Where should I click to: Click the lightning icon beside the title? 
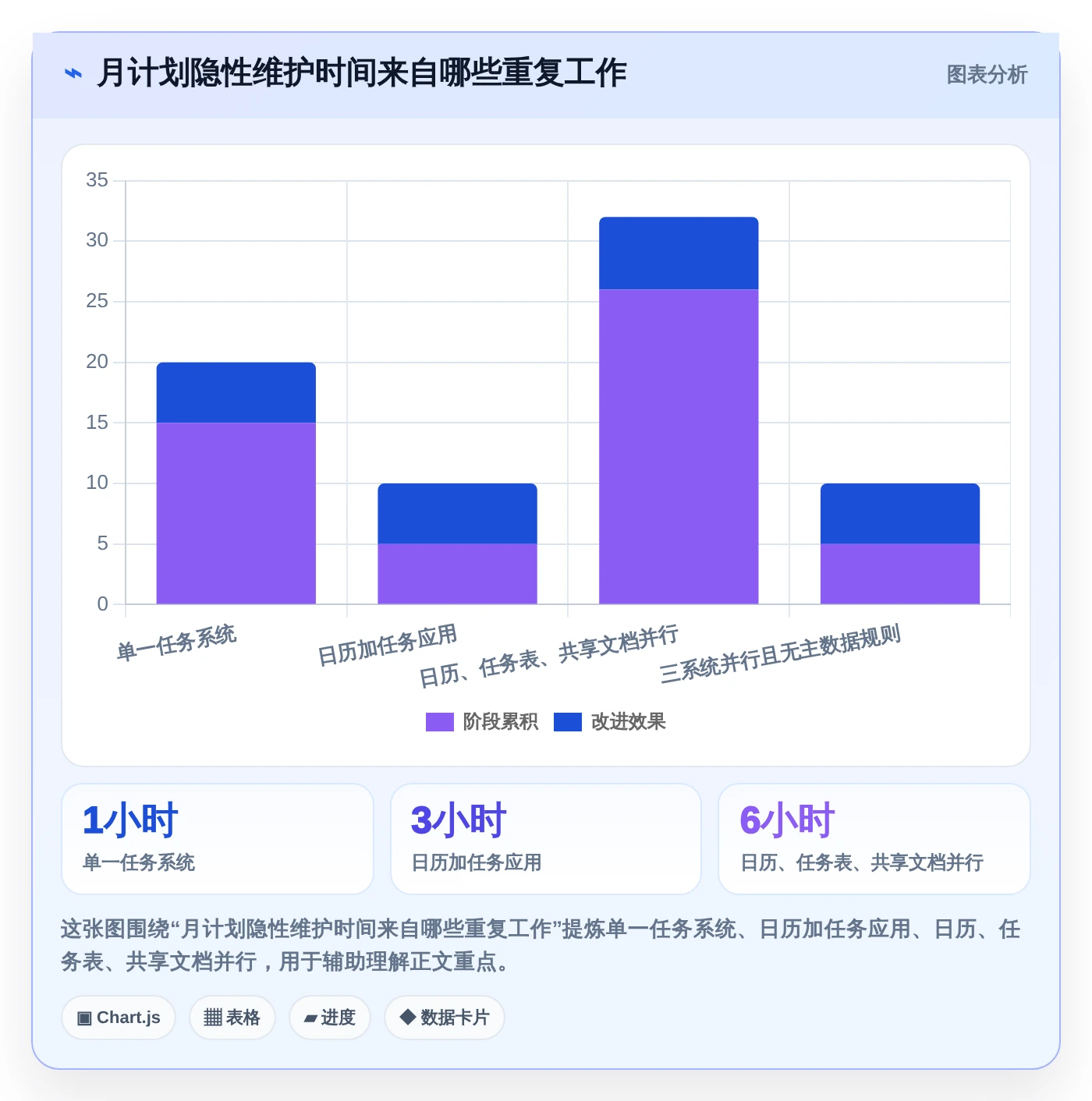(73, 74)
